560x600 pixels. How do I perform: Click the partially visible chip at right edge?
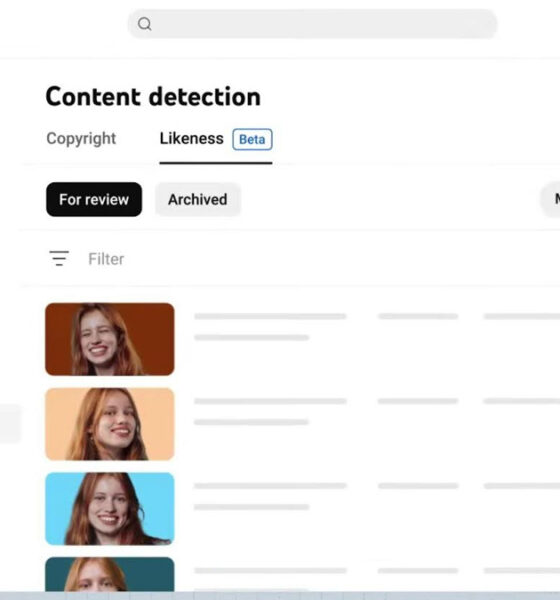[x=550, y=199]
